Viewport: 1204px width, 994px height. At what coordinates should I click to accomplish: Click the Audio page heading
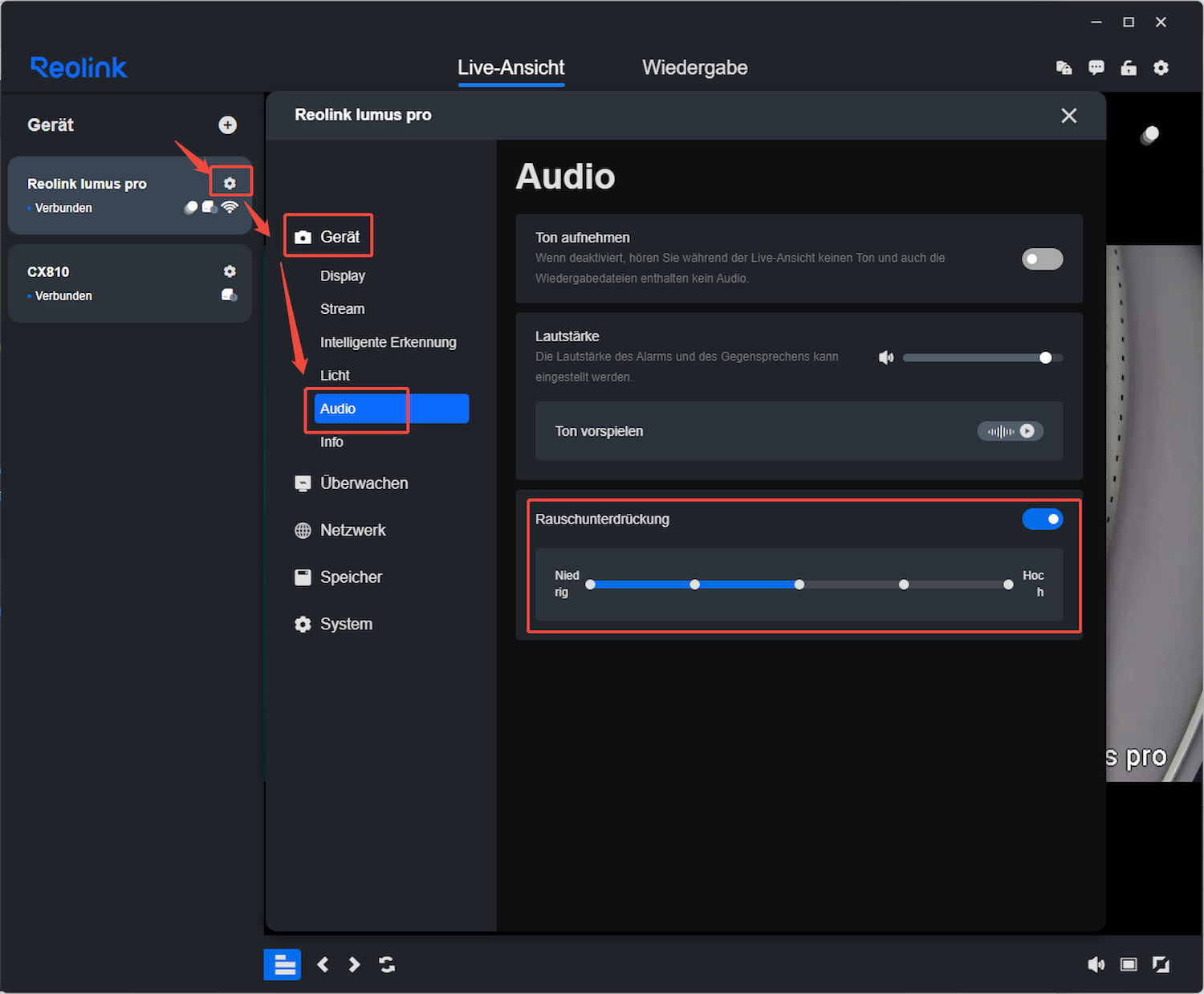click(565, 177)
